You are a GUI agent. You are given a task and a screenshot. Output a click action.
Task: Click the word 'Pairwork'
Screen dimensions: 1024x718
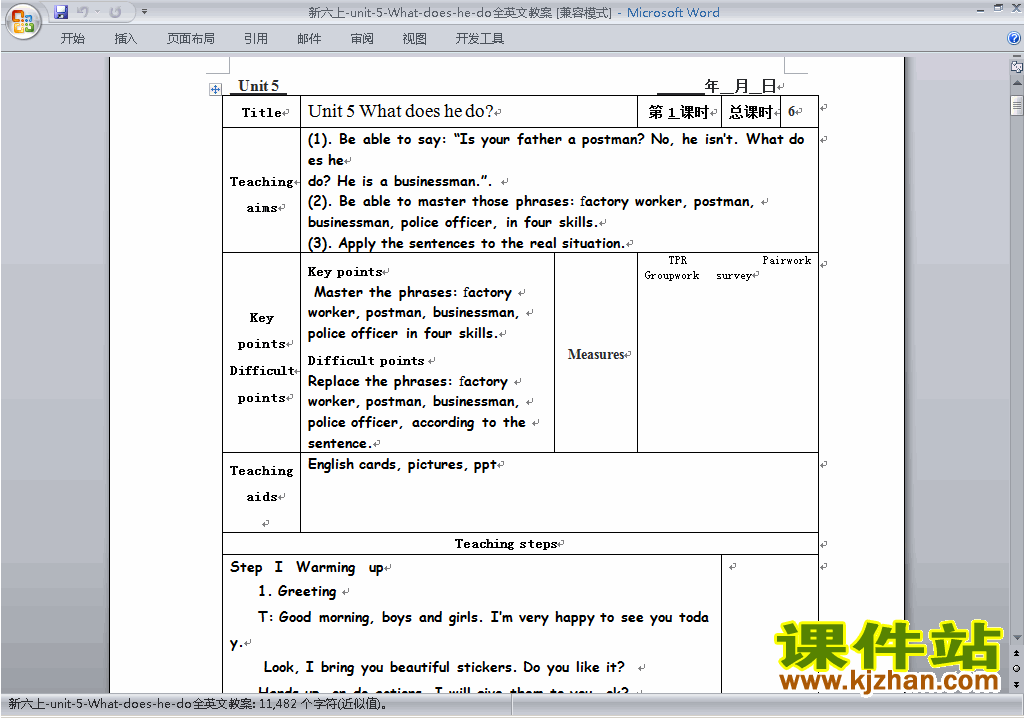[x=786, y=260]
